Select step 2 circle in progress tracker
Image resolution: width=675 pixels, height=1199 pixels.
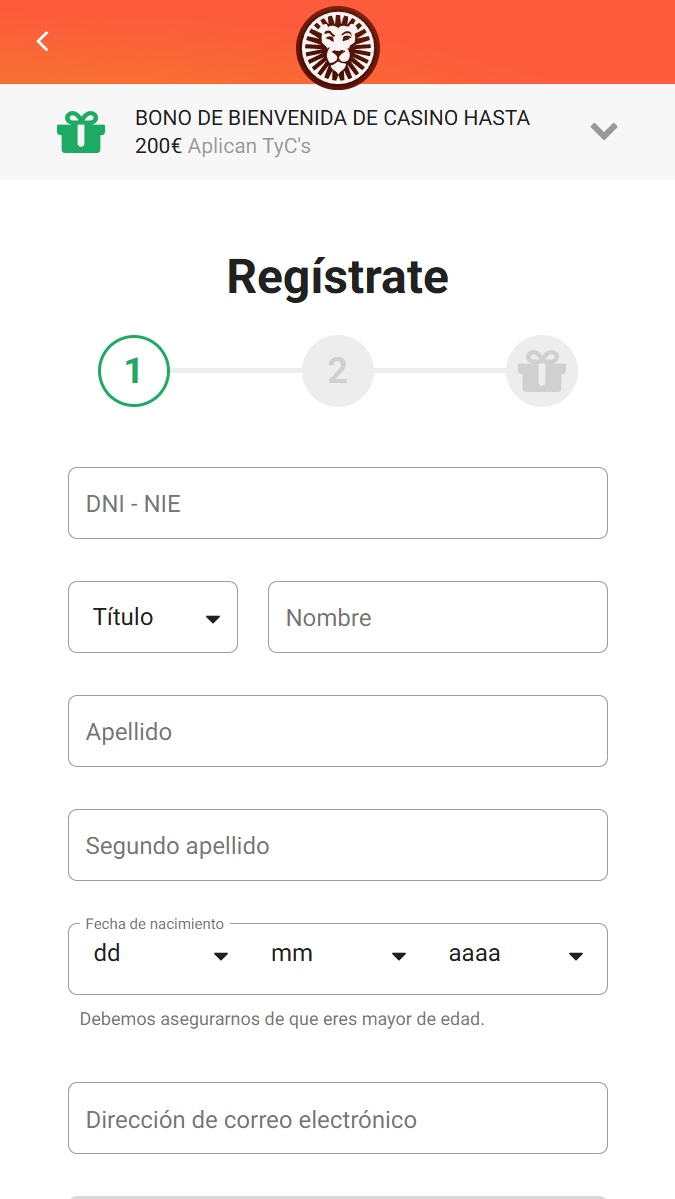338,371
